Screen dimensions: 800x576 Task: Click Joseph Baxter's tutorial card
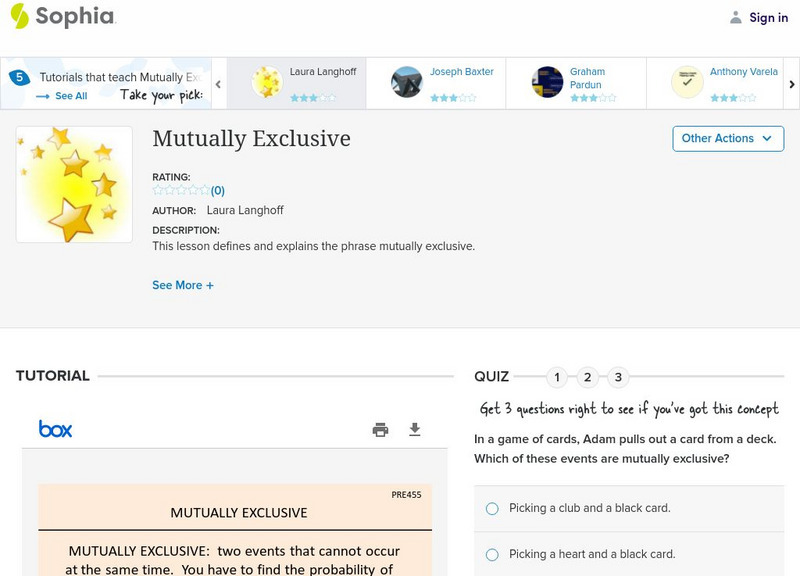click(437, 80)
